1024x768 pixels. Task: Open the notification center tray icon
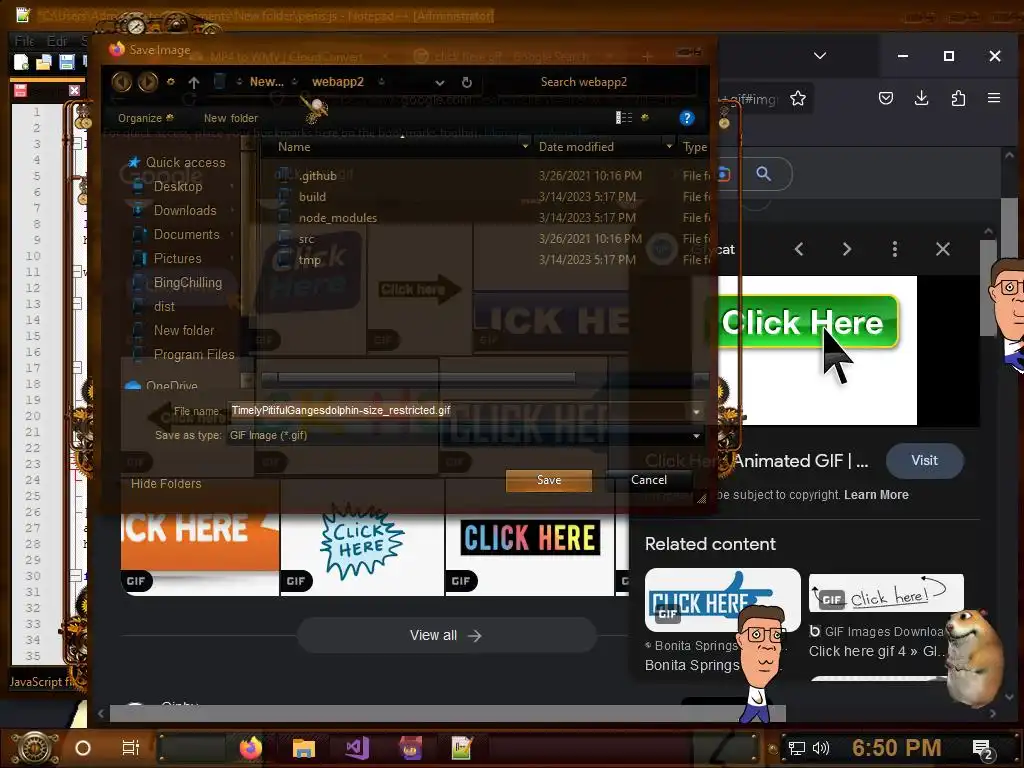982,749
